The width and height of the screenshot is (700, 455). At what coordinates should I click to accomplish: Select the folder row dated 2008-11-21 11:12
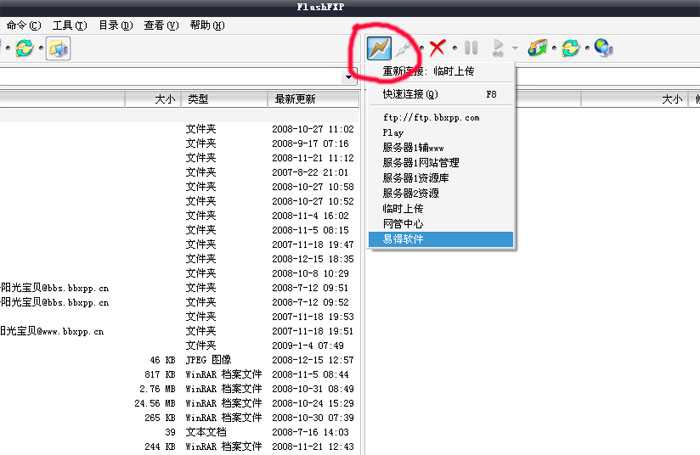[179, 158]
